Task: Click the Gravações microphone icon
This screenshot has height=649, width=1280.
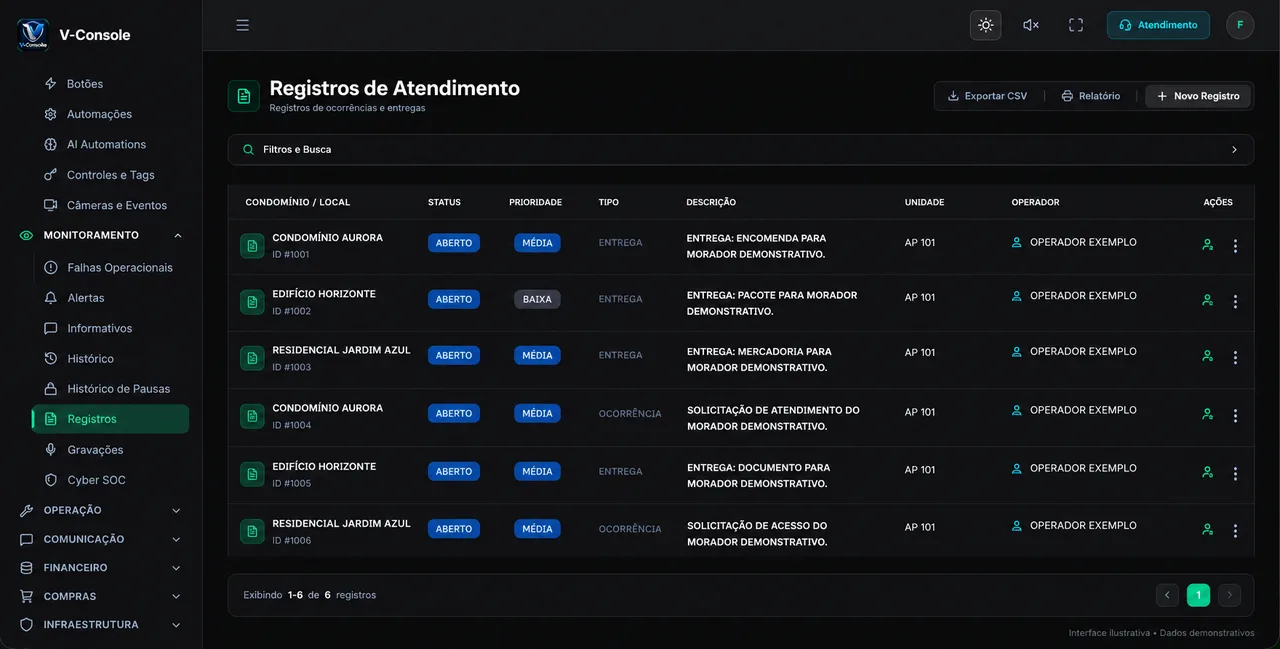Action: (51, 450)
